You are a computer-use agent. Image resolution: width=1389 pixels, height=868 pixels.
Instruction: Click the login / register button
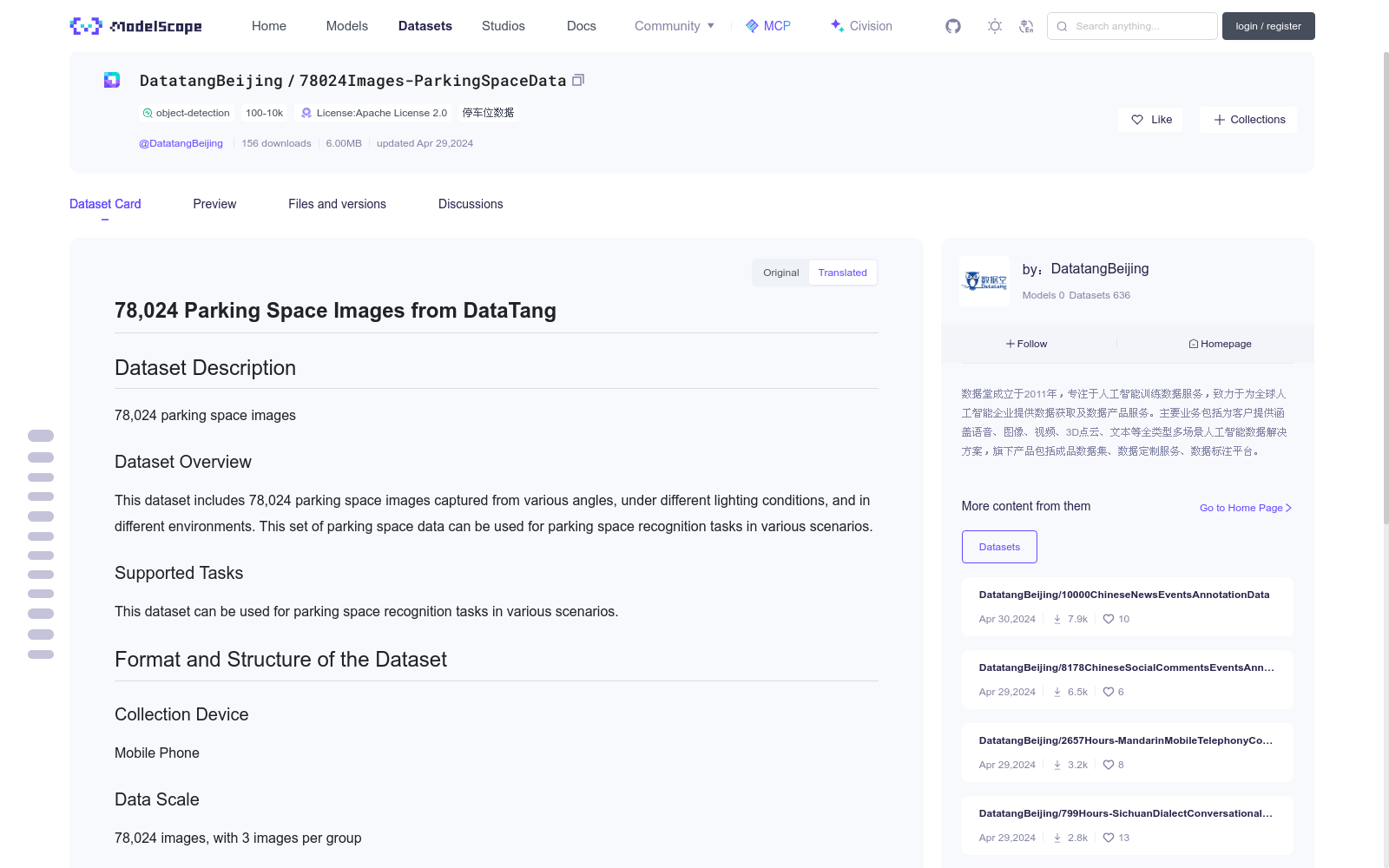[x=1268, y=26]
